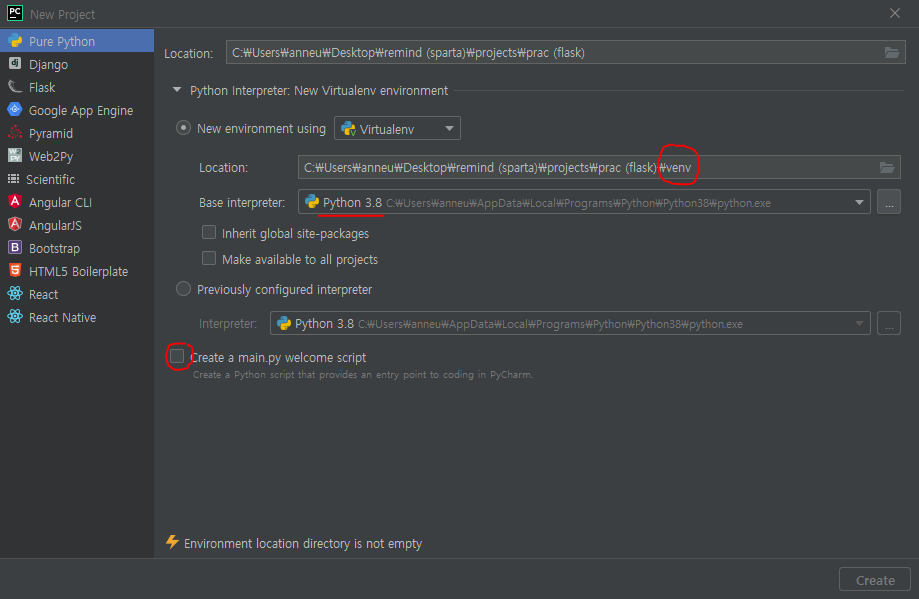Click 'Python Interpreter: New Virtualenv environment' heading

point(319,90)
